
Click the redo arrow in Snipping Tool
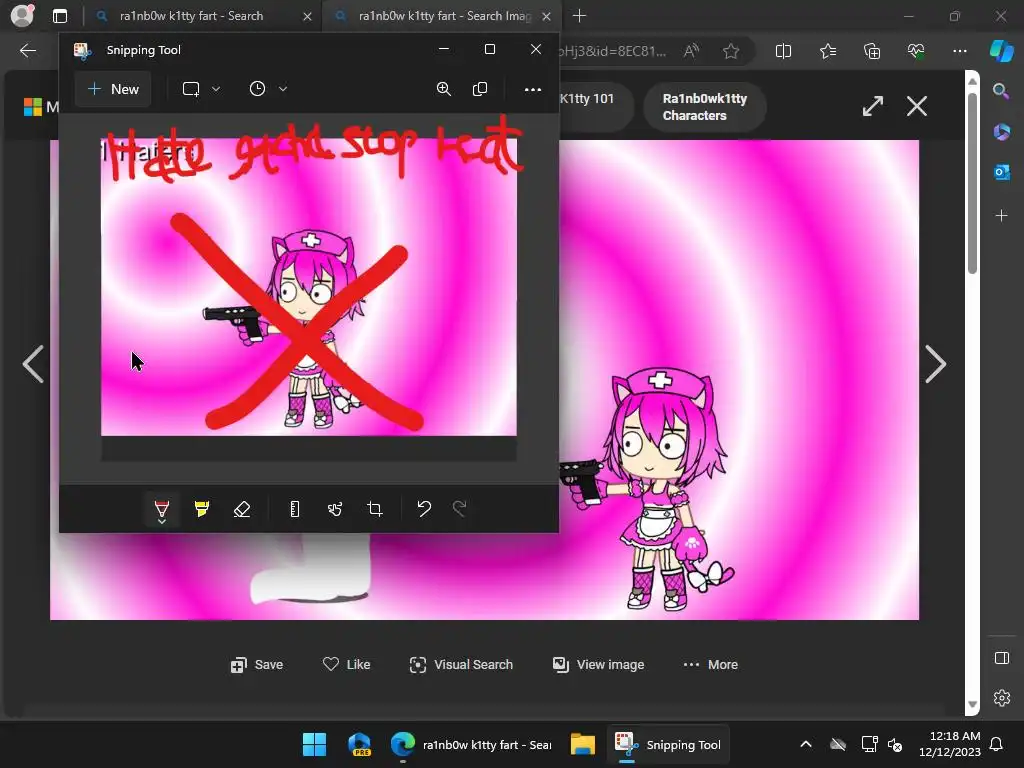point(460,509)
